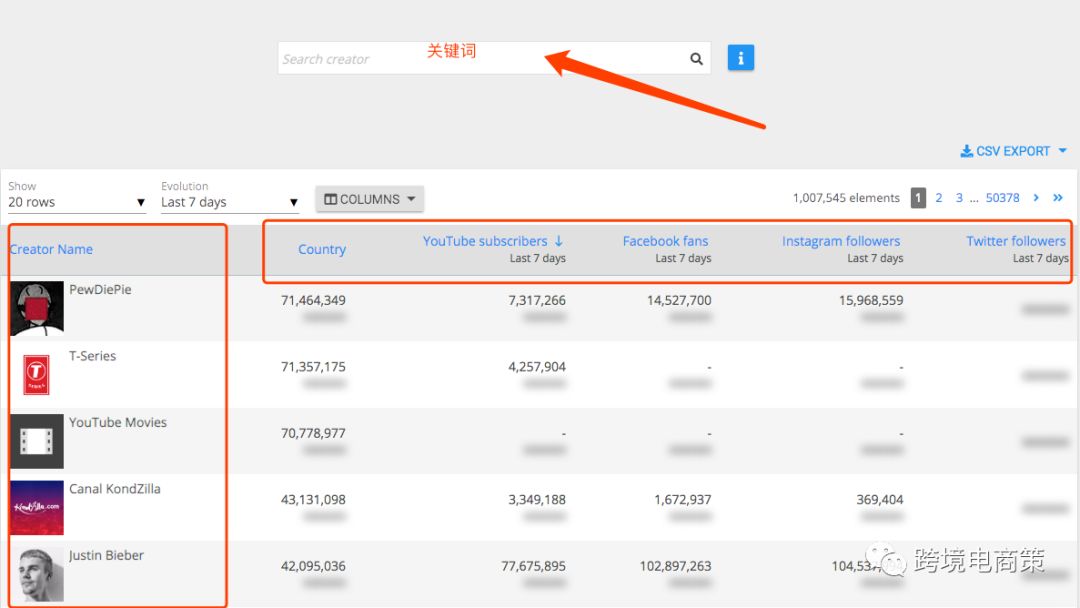Select the PewDiePie creator name
Image resolution: width=1080 pixels, height=608 pixels.
[100, 289]
